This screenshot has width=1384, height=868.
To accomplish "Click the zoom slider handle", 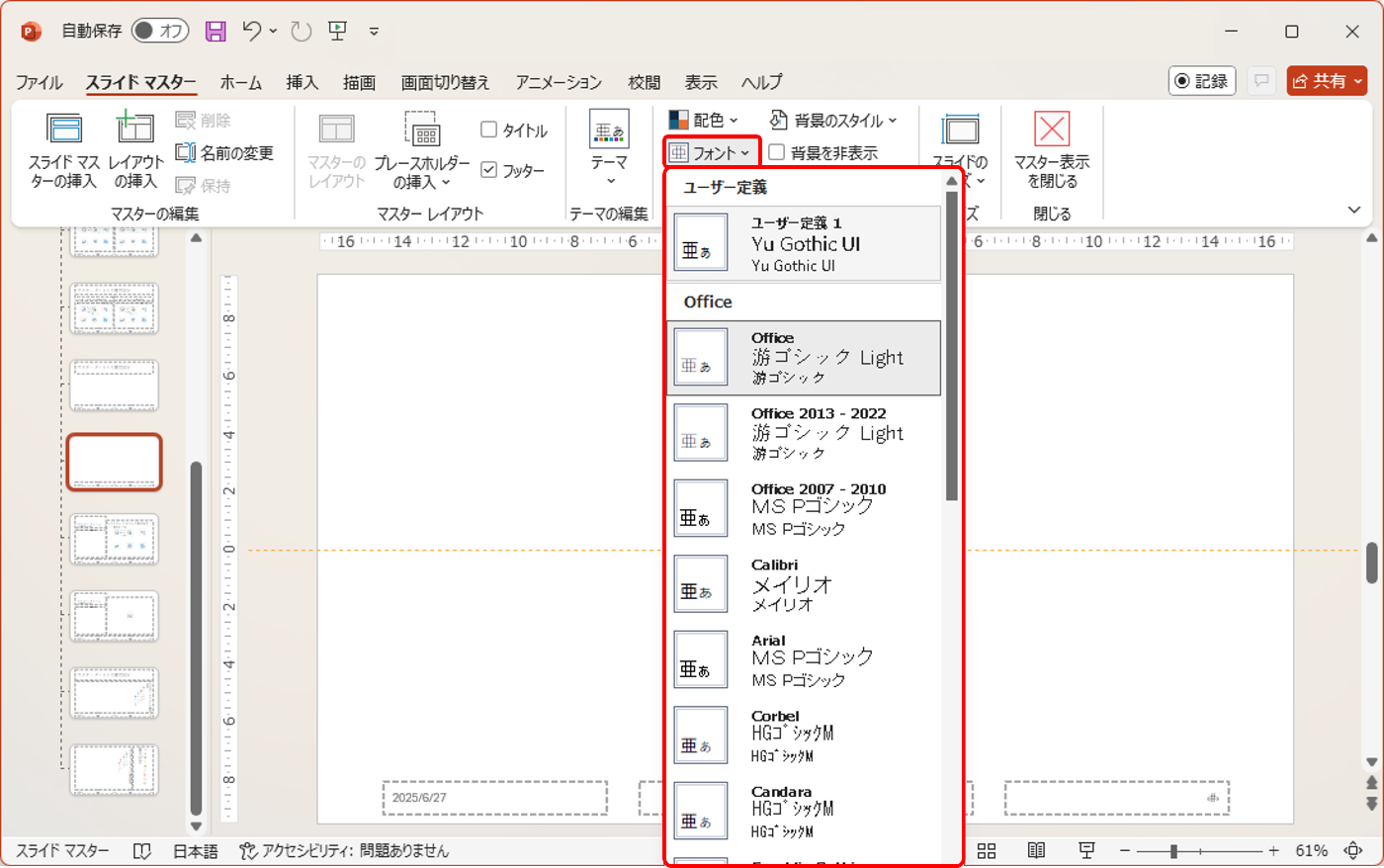I will [1173, 850].
